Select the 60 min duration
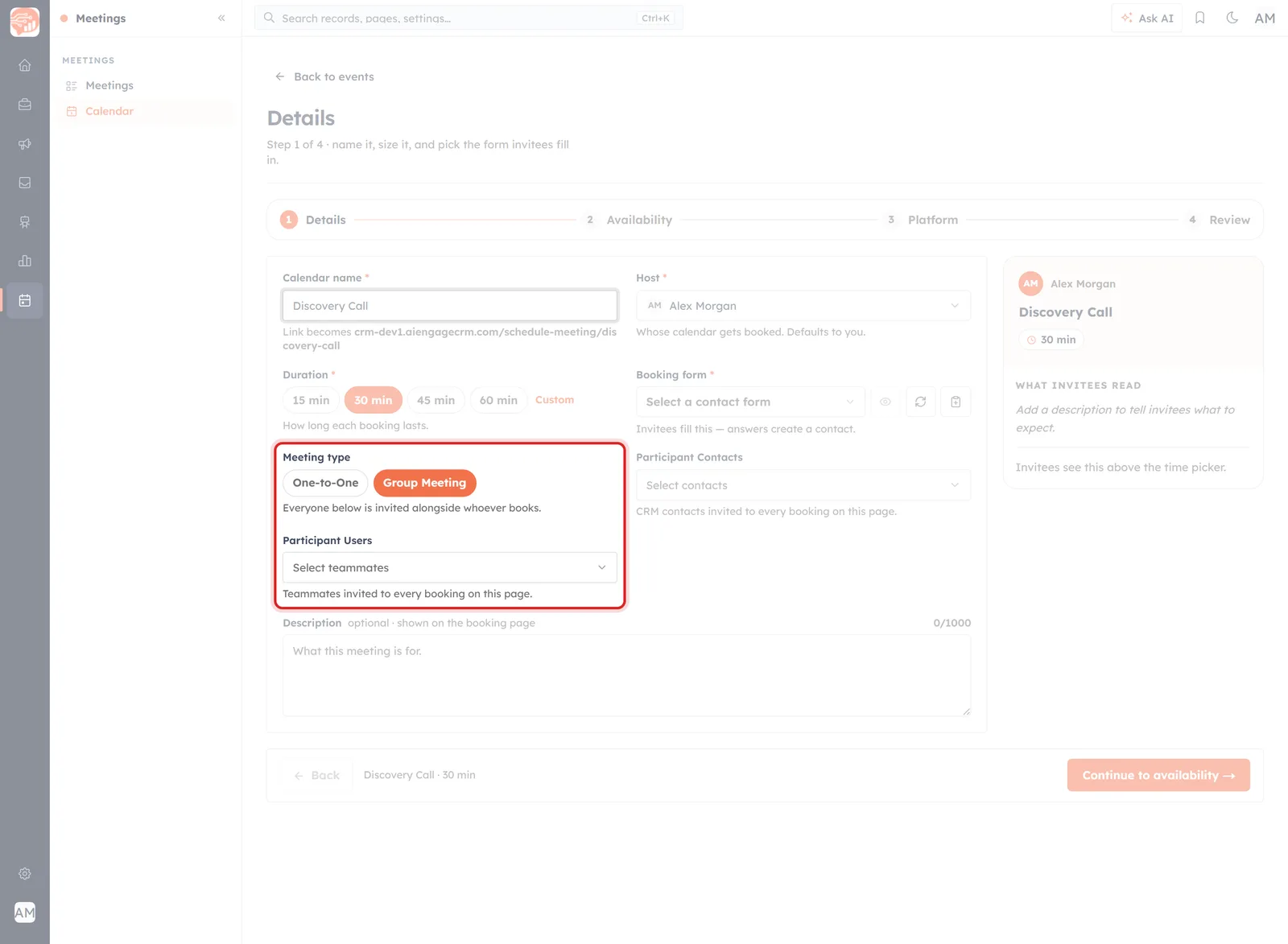 (498, 400)
